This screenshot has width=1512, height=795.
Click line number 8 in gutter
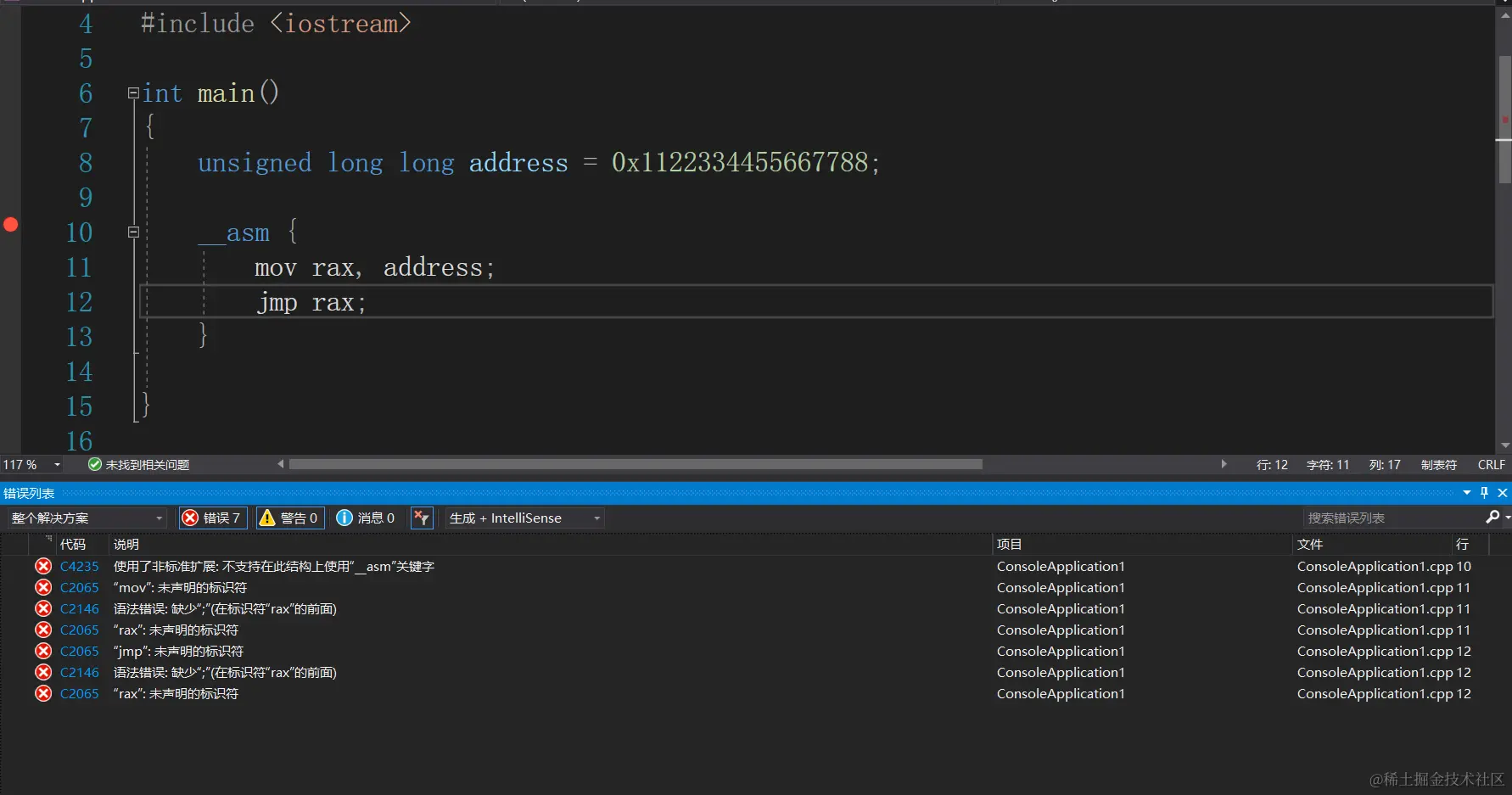(86, 162)
